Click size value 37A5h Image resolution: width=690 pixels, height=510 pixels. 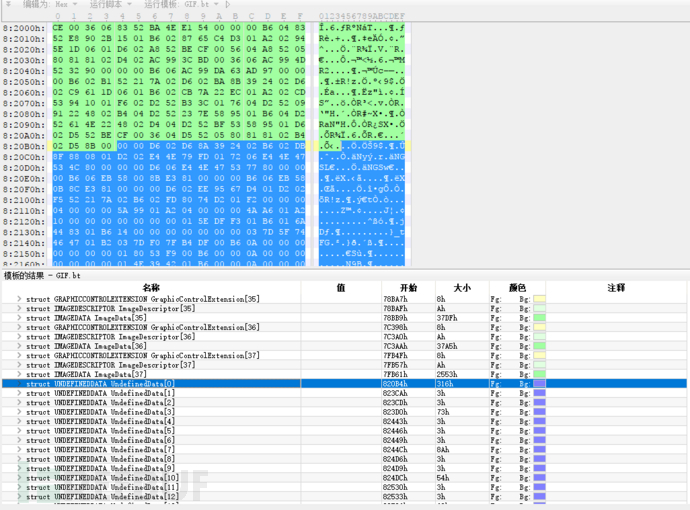pyautogui.click(x=447, y=346)
